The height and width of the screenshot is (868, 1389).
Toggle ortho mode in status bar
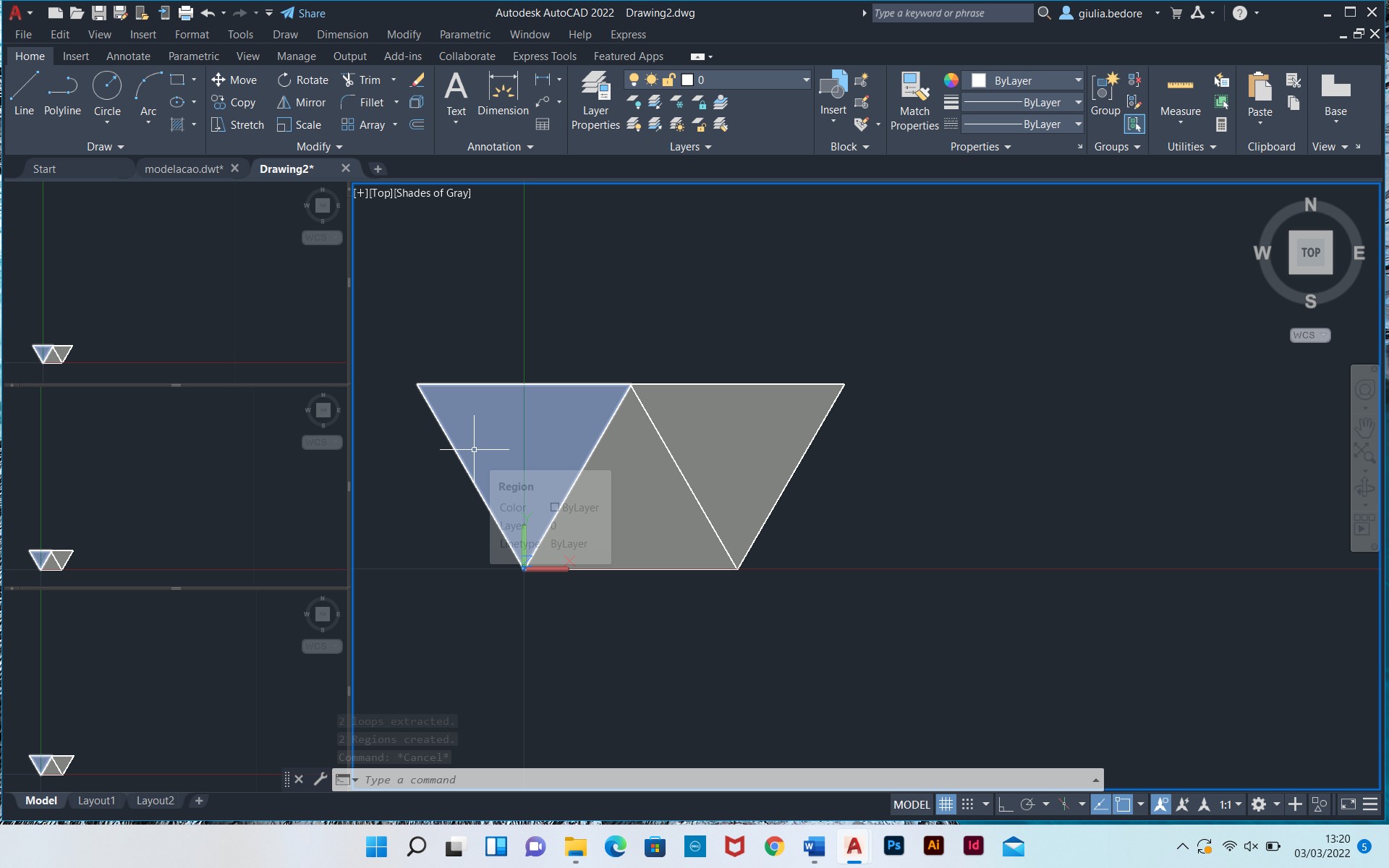coord(1005,804)
